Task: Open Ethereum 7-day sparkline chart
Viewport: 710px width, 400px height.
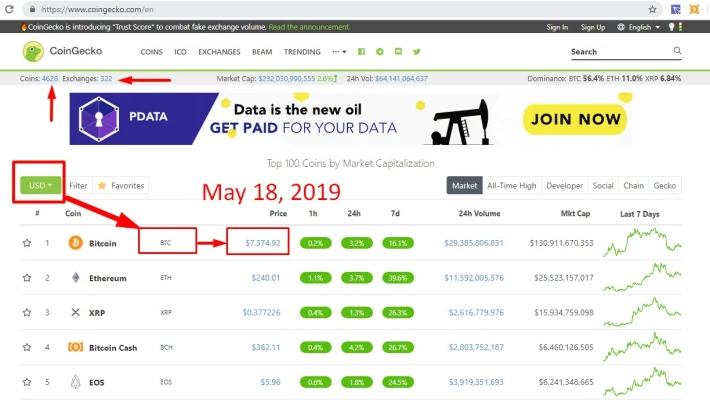Action: point(642,277)
